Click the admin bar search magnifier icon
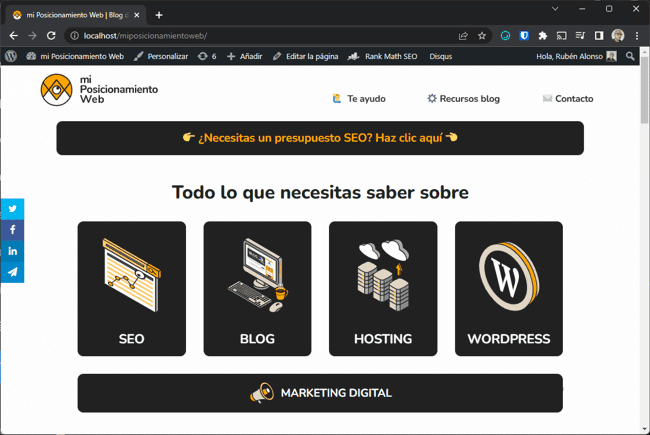This screenshot has height=435, width=650. pyautogui.click(x=630, y=57)
